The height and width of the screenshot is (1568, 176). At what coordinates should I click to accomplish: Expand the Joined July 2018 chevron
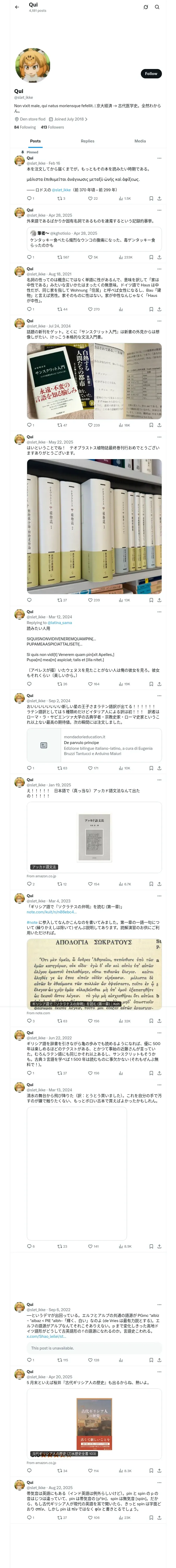[x=86, y=119]
